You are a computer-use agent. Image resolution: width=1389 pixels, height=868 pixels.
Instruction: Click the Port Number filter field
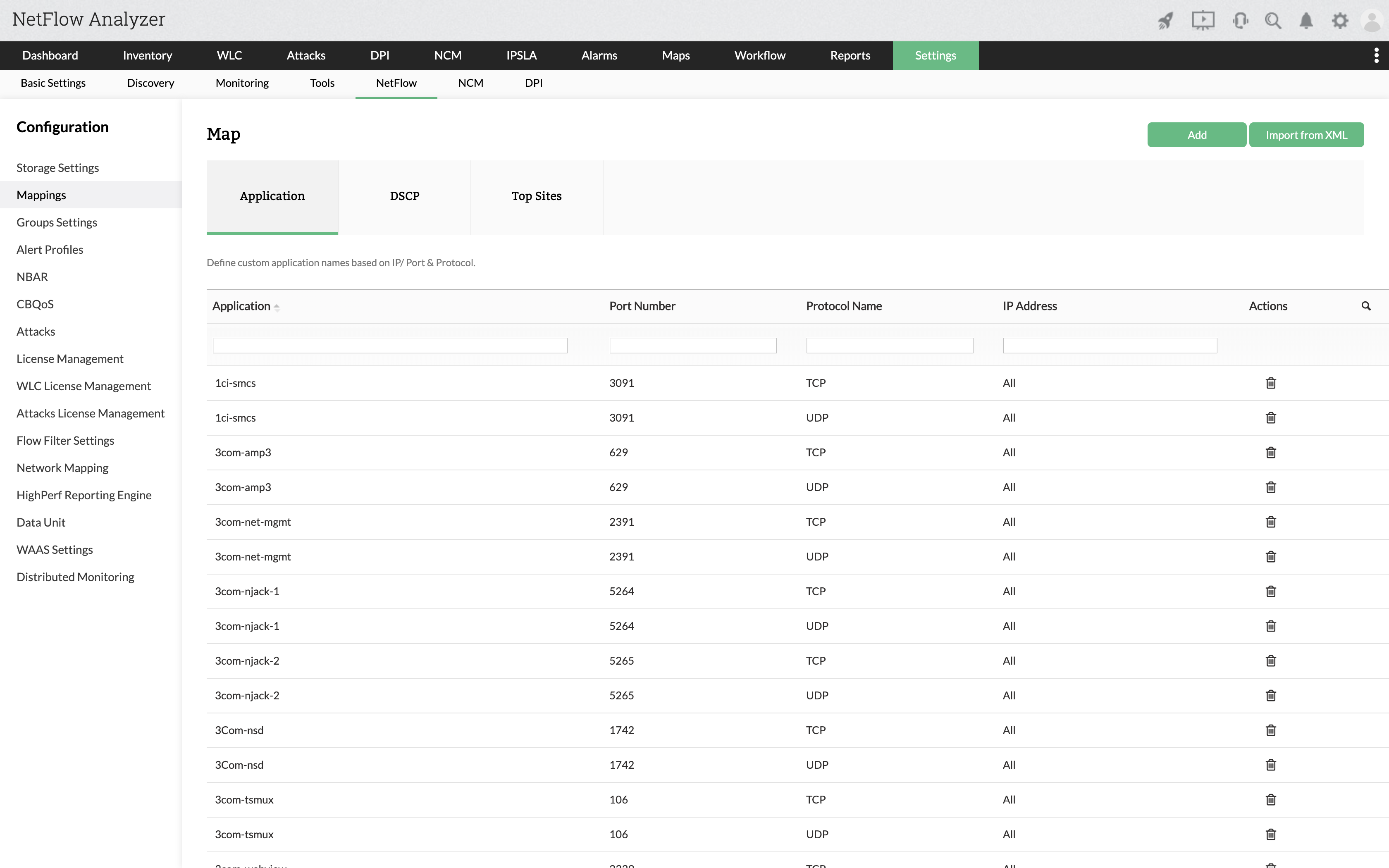692,345
